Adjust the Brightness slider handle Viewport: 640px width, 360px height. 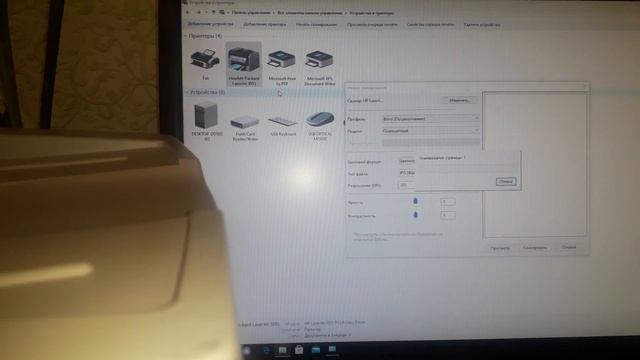[x=416, y=201]
